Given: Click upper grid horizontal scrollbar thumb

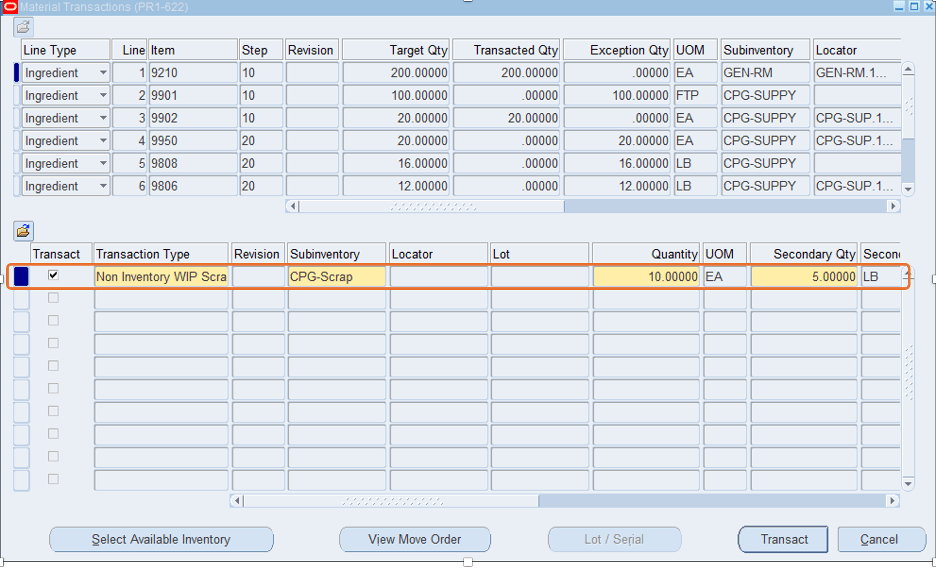Looking at the screenshot, I should pos(432,206).
